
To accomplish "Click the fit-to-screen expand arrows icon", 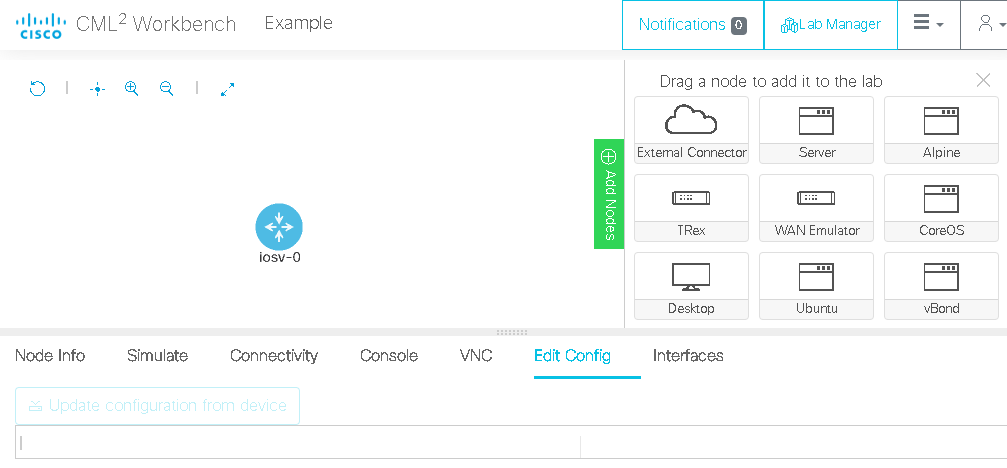I will (x=227, y=89).
